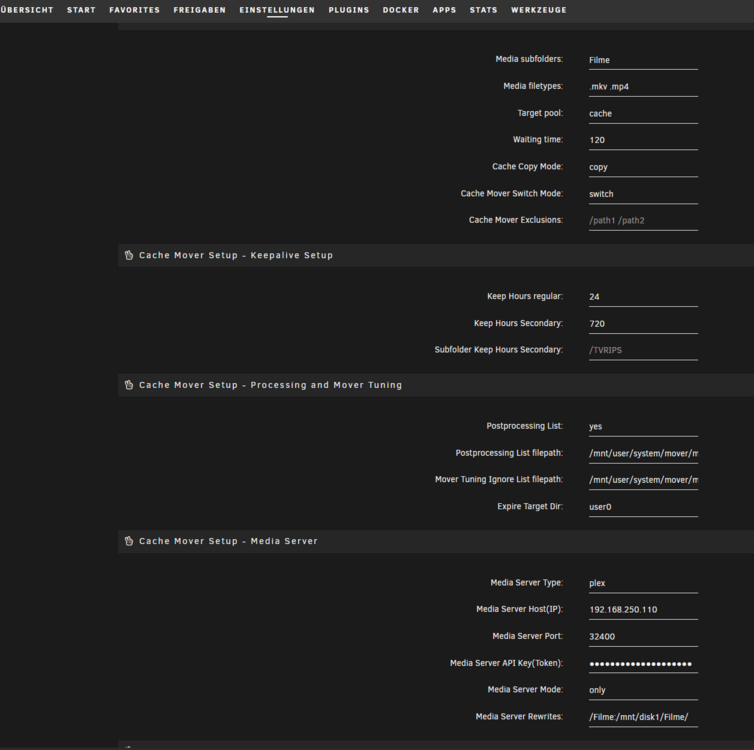Viewport: 754px width, 750px height.
Task: Edit Mover Tuning Ignore List filepath
Action: (643, 480)
